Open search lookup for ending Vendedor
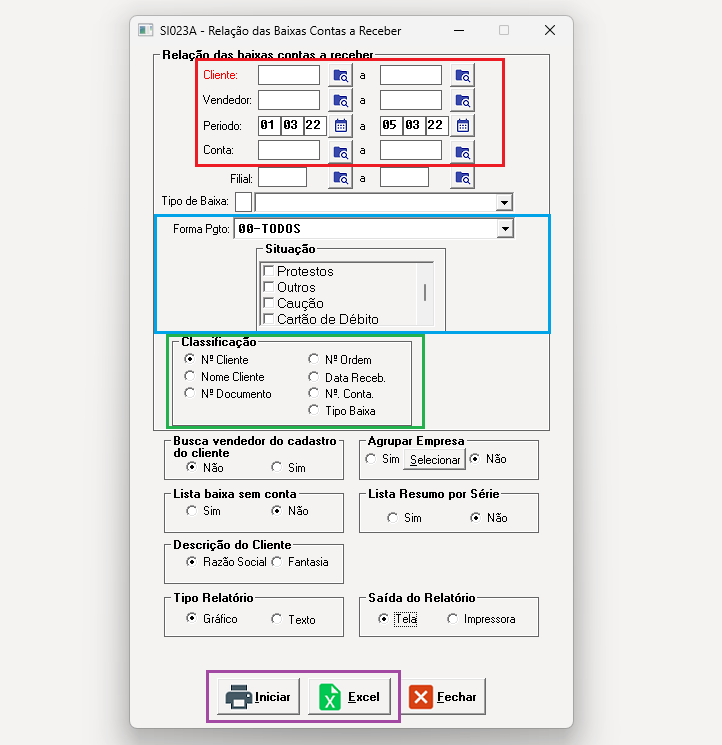This screenshot has width=722, height=745. 462,100
